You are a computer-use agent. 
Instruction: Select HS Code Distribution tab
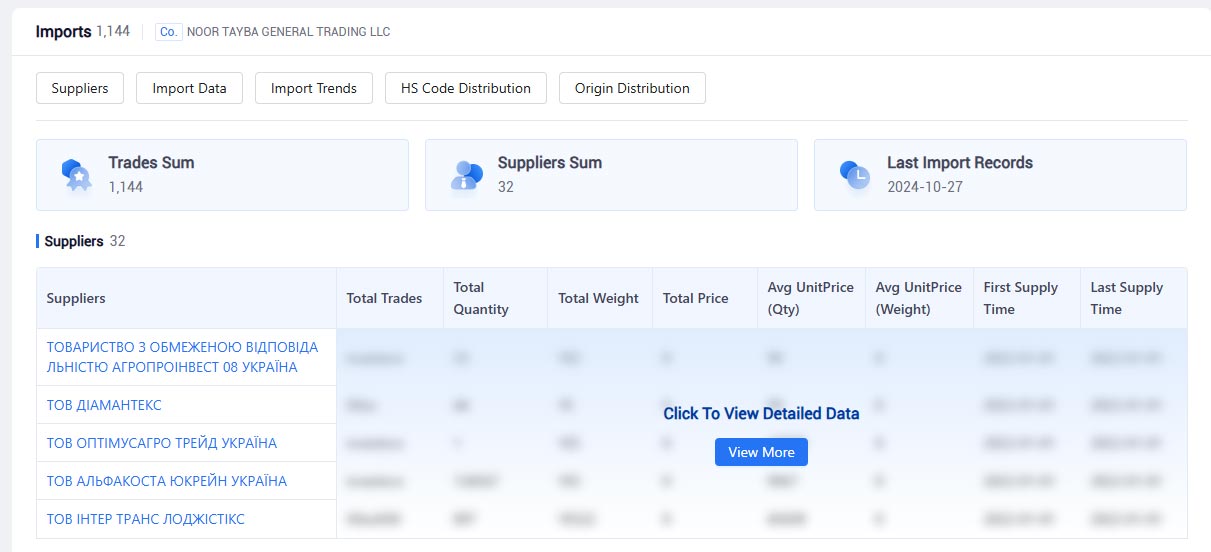click(466, 88)
